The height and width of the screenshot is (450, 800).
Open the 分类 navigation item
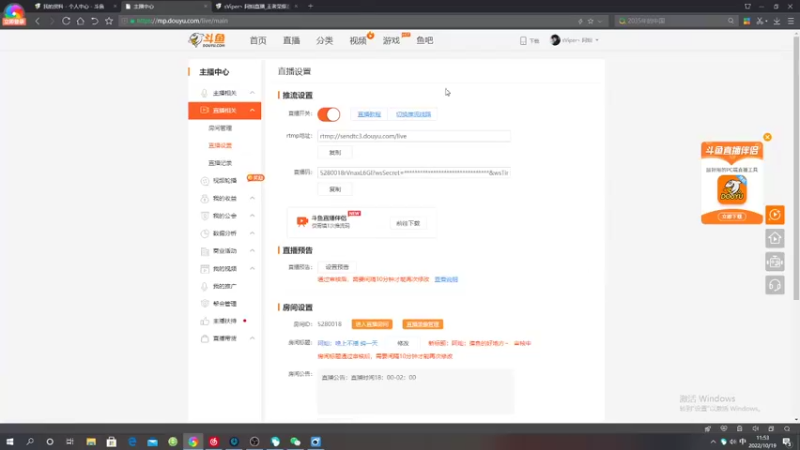tap(324, 40)
